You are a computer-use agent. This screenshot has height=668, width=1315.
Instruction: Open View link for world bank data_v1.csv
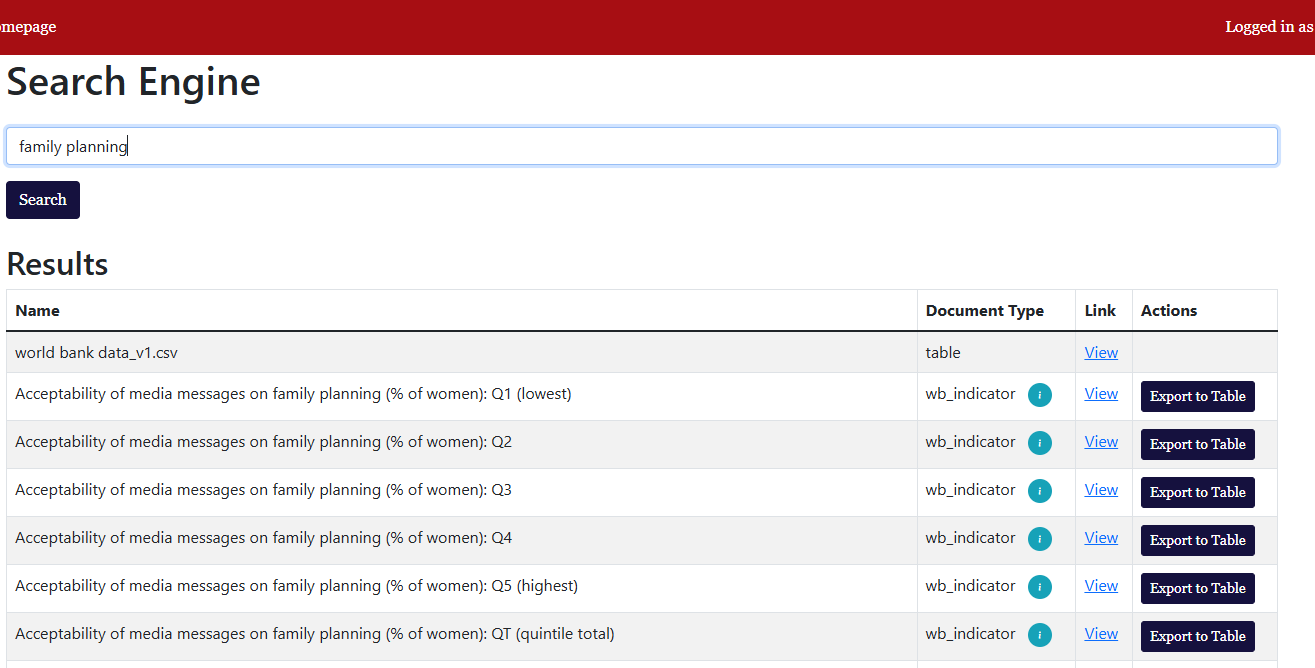pos(1101,352)
